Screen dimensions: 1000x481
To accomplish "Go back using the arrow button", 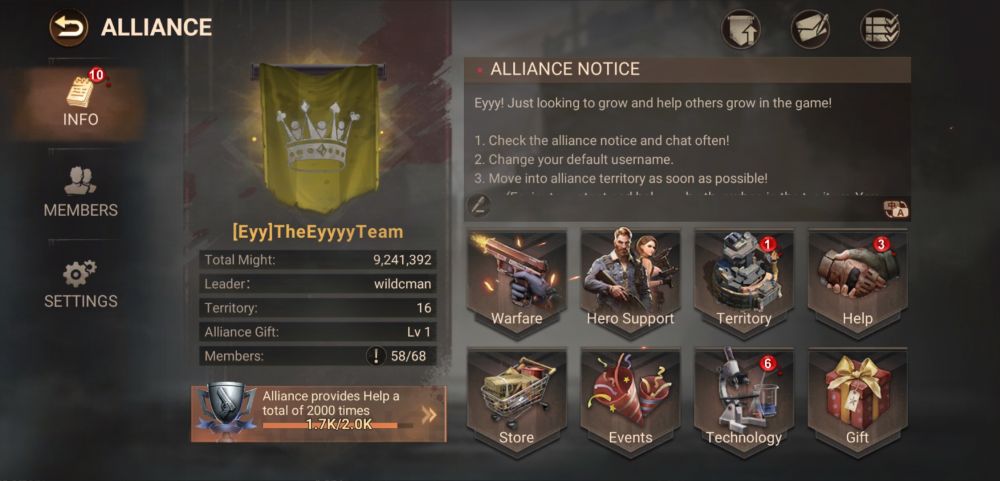I will [68, 27].
